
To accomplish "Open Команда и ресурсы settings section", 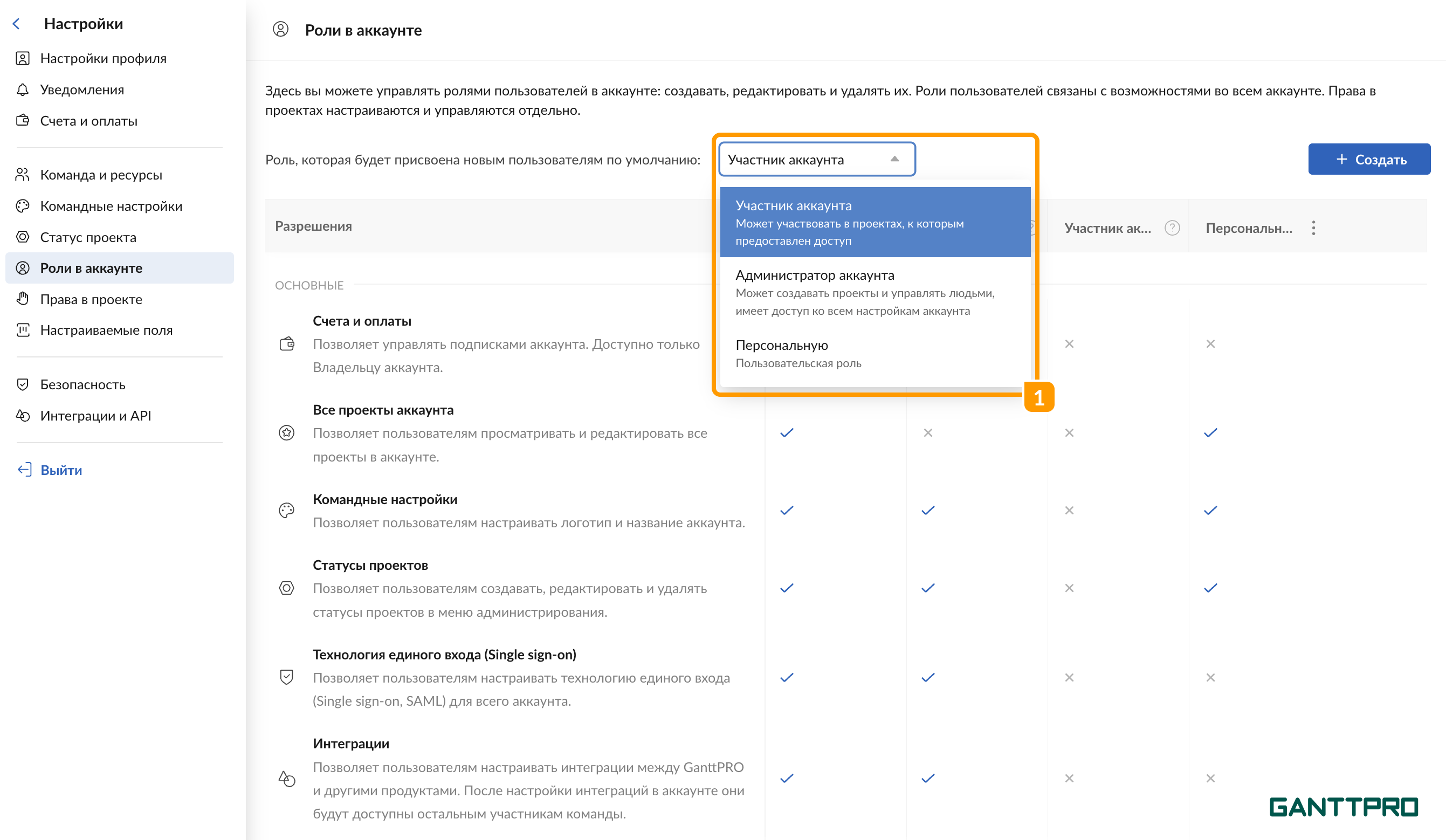I will [x=101, y=175].
